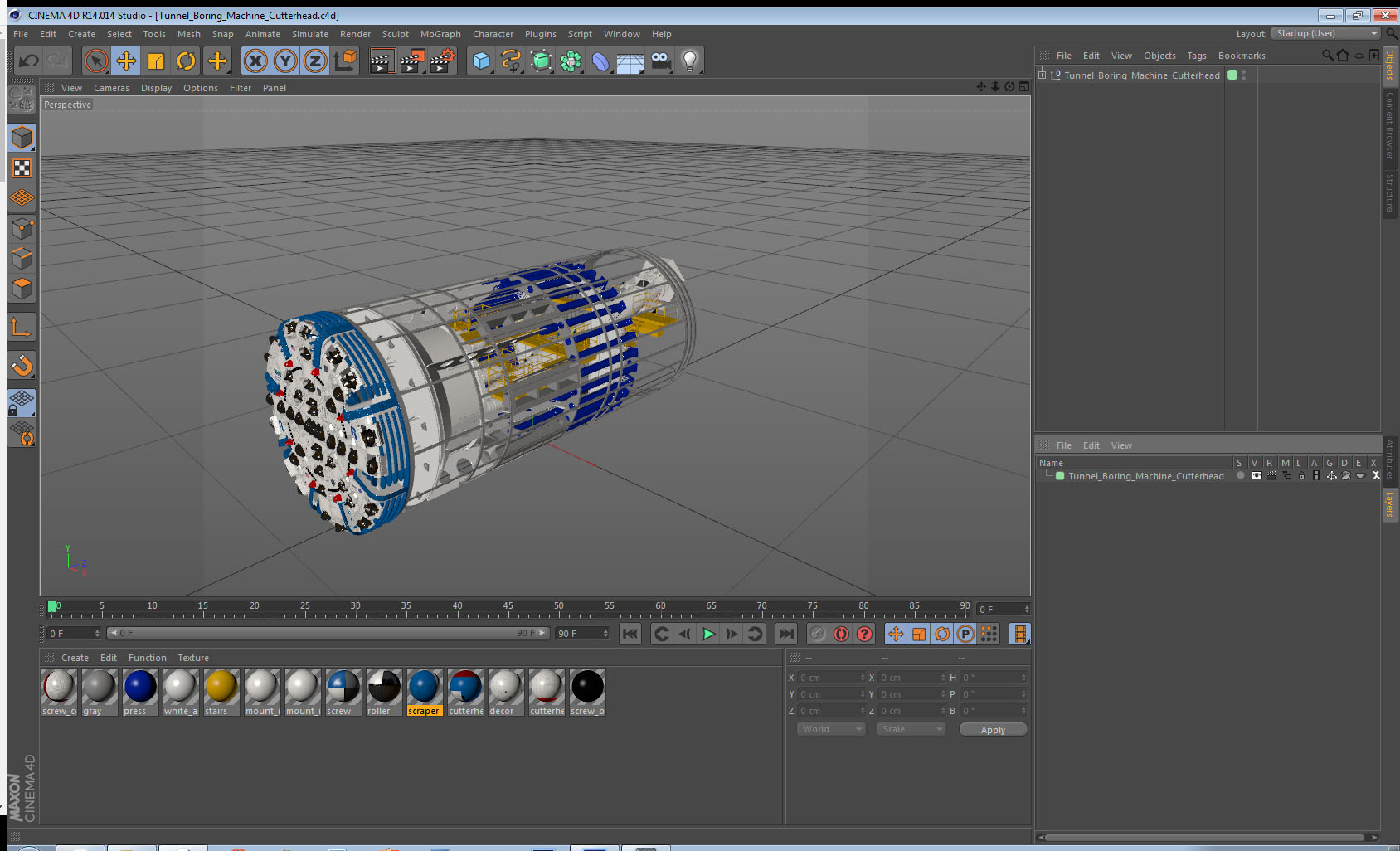Open material manager Texture menu
This screenshot has width=1400, height=851.
pyautogui.click(x=193, y=658)
